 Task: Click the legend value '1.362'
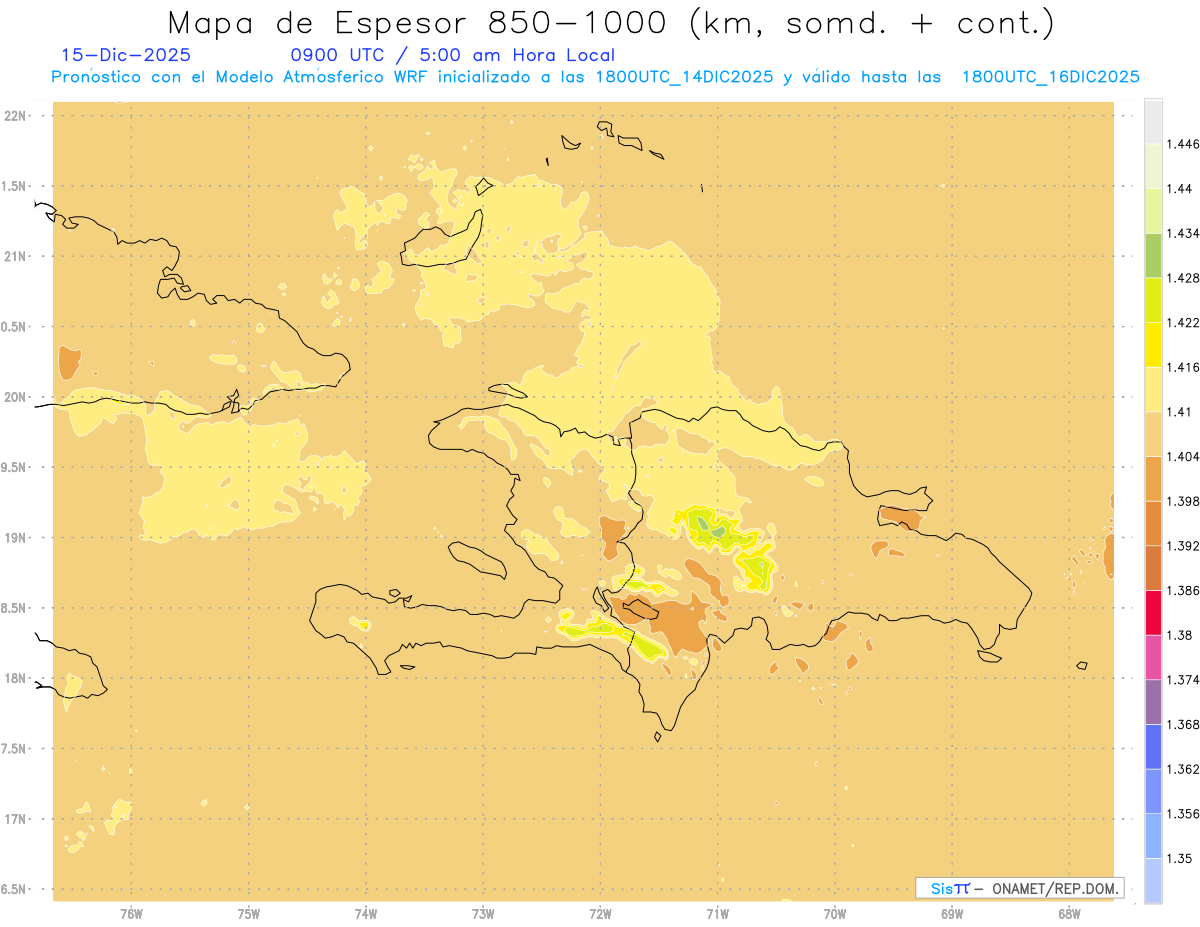[1185, 769]
